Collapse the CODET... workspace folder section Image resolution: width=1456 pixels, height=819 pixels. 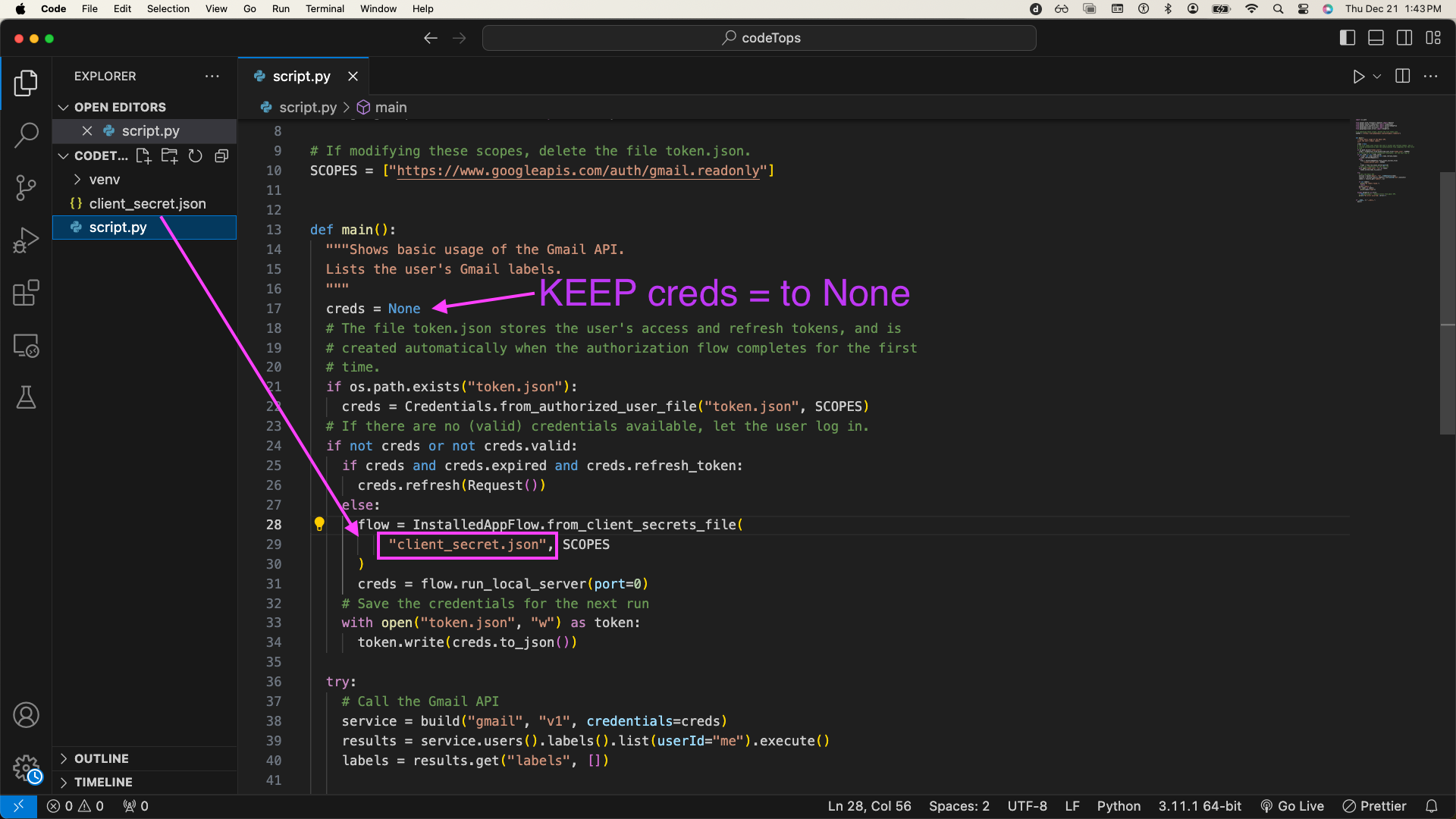point(94,155)
